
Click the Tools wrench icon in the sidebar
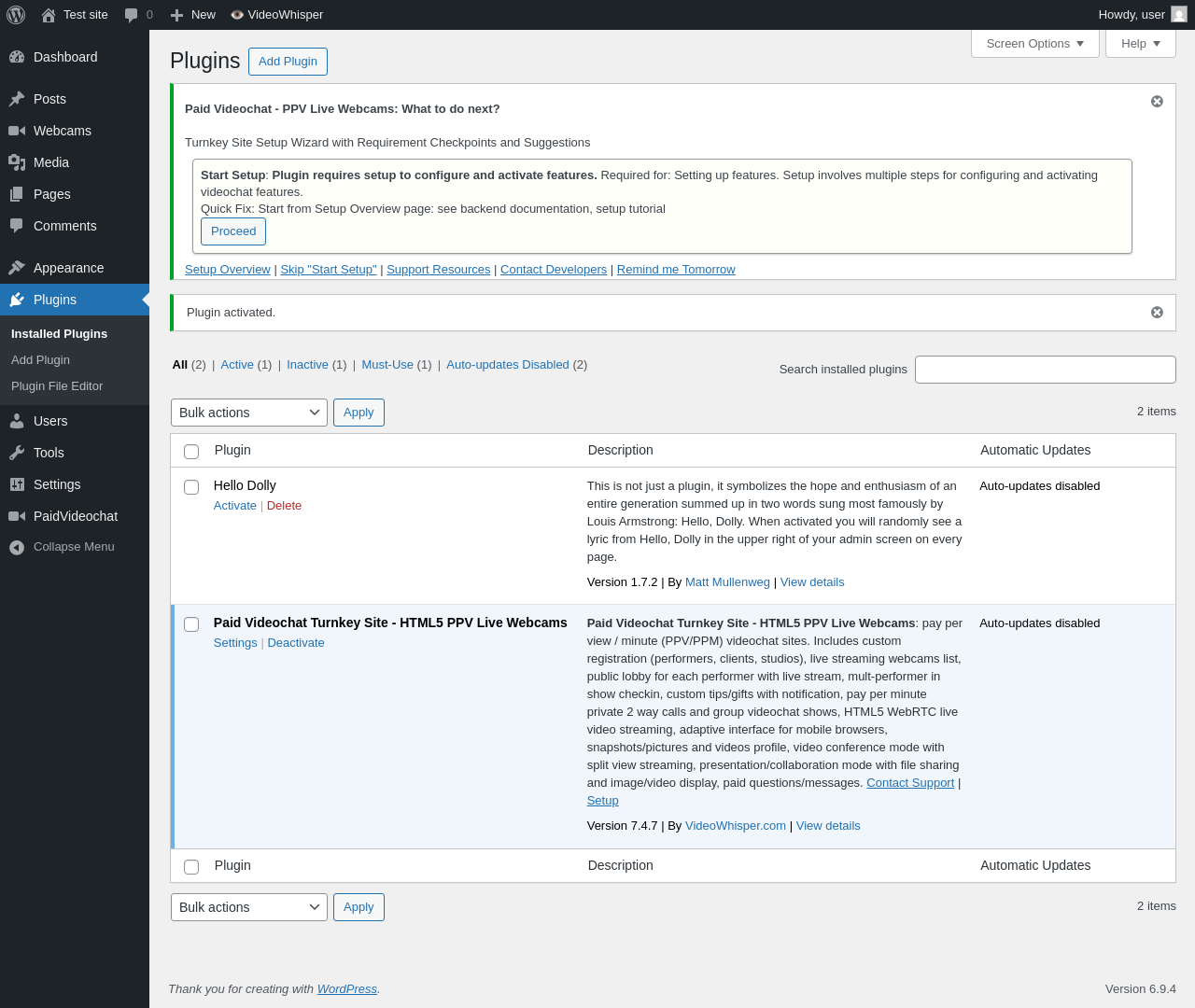pyautogui.click(x=17, y=453)
